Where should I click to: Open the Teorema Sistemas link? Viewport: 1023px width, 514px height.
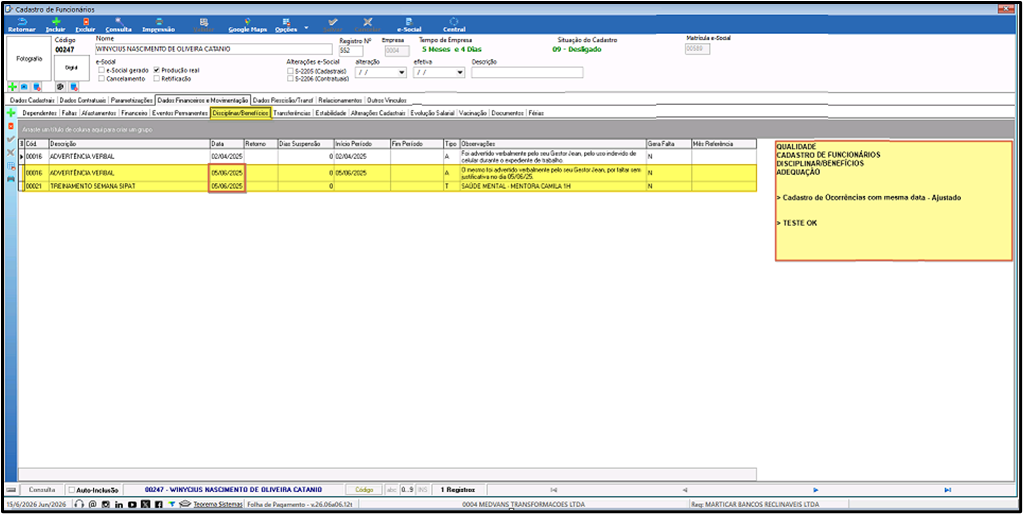(x=217, y=504)
